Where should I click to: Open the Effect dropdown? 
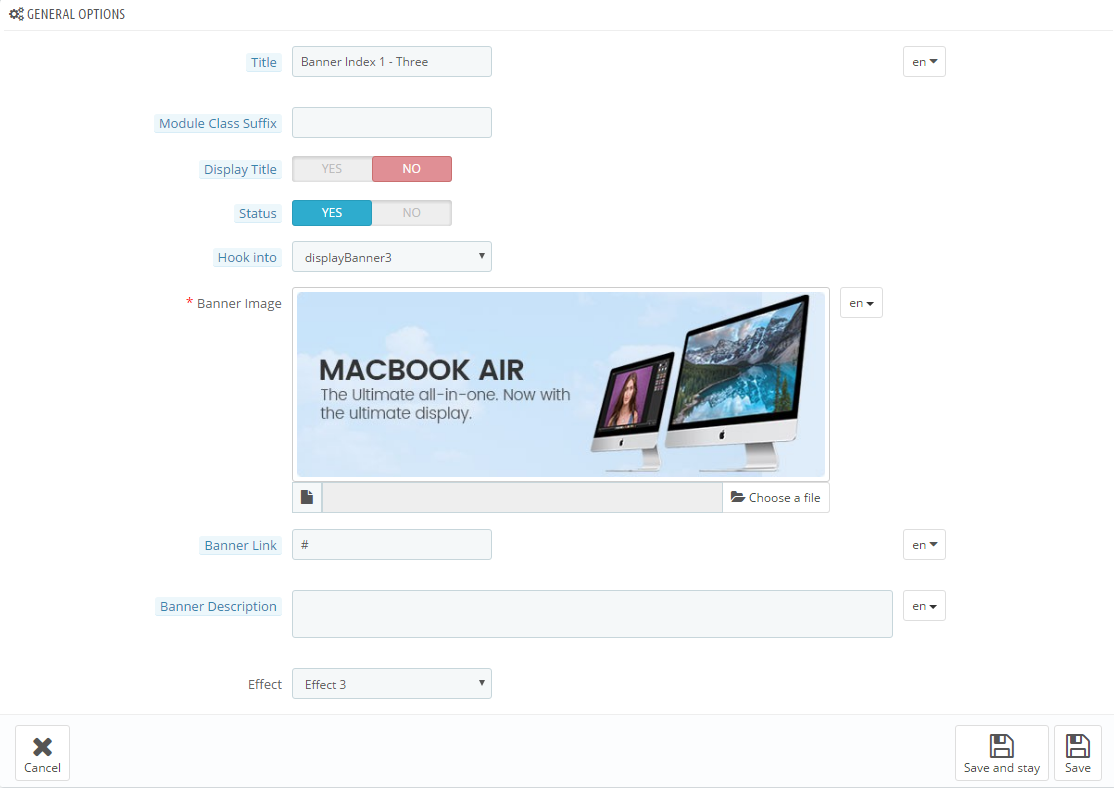pyautogui.click(x=391, y=684)
